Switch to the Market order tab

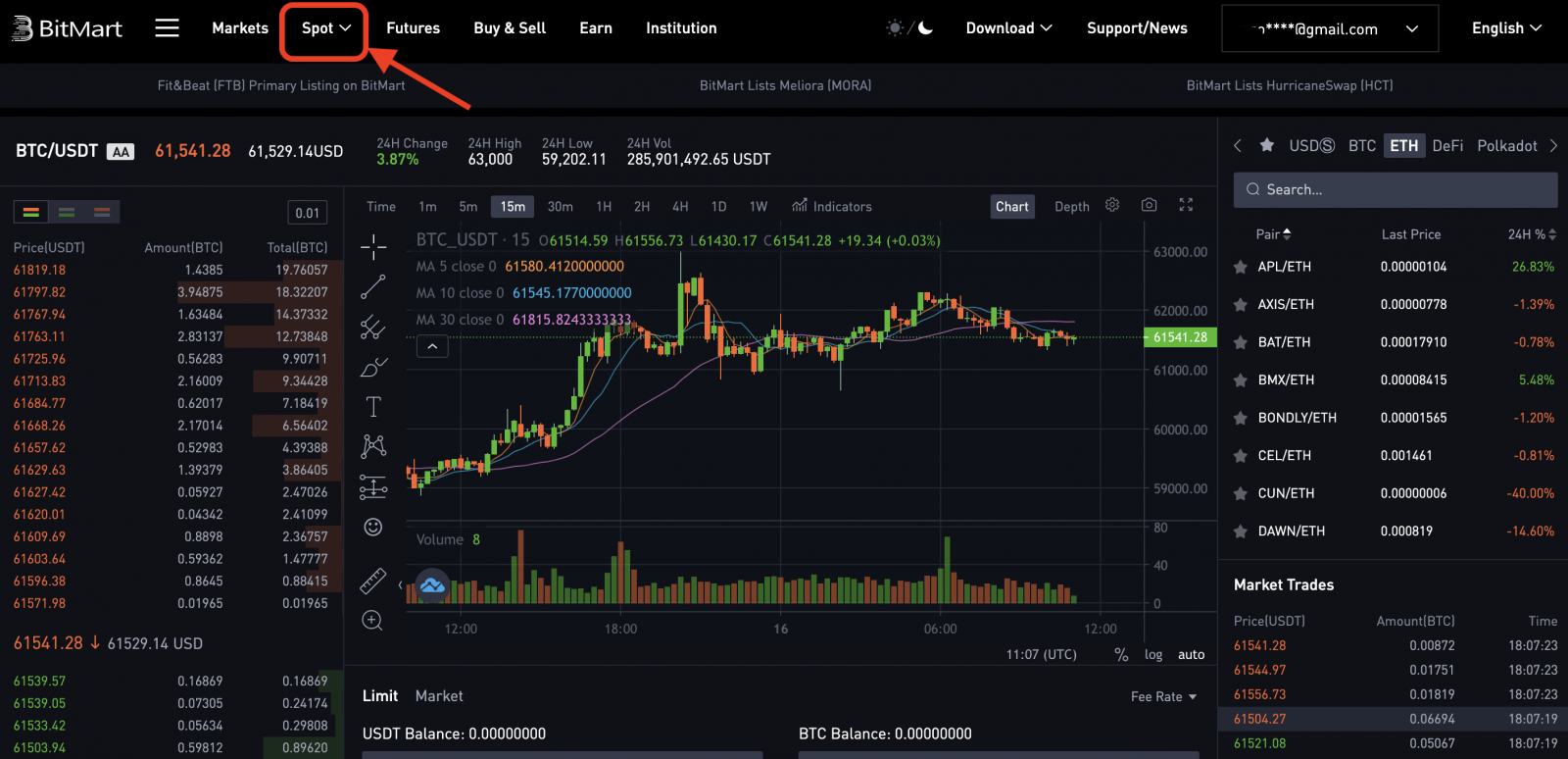[439, 696]
